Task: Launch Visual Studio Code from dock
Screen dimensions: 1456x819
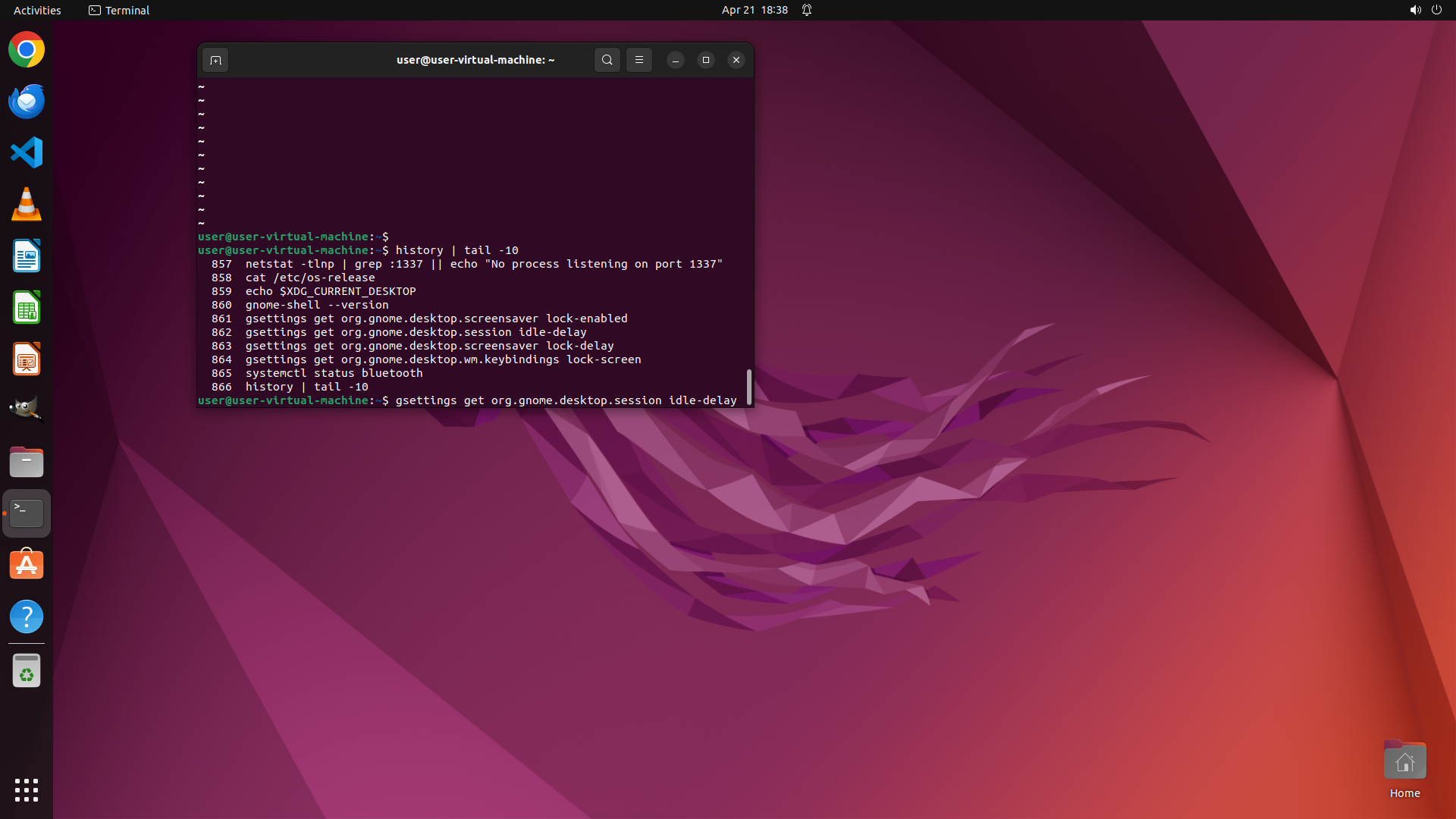Action: click(x=27, y=152)
